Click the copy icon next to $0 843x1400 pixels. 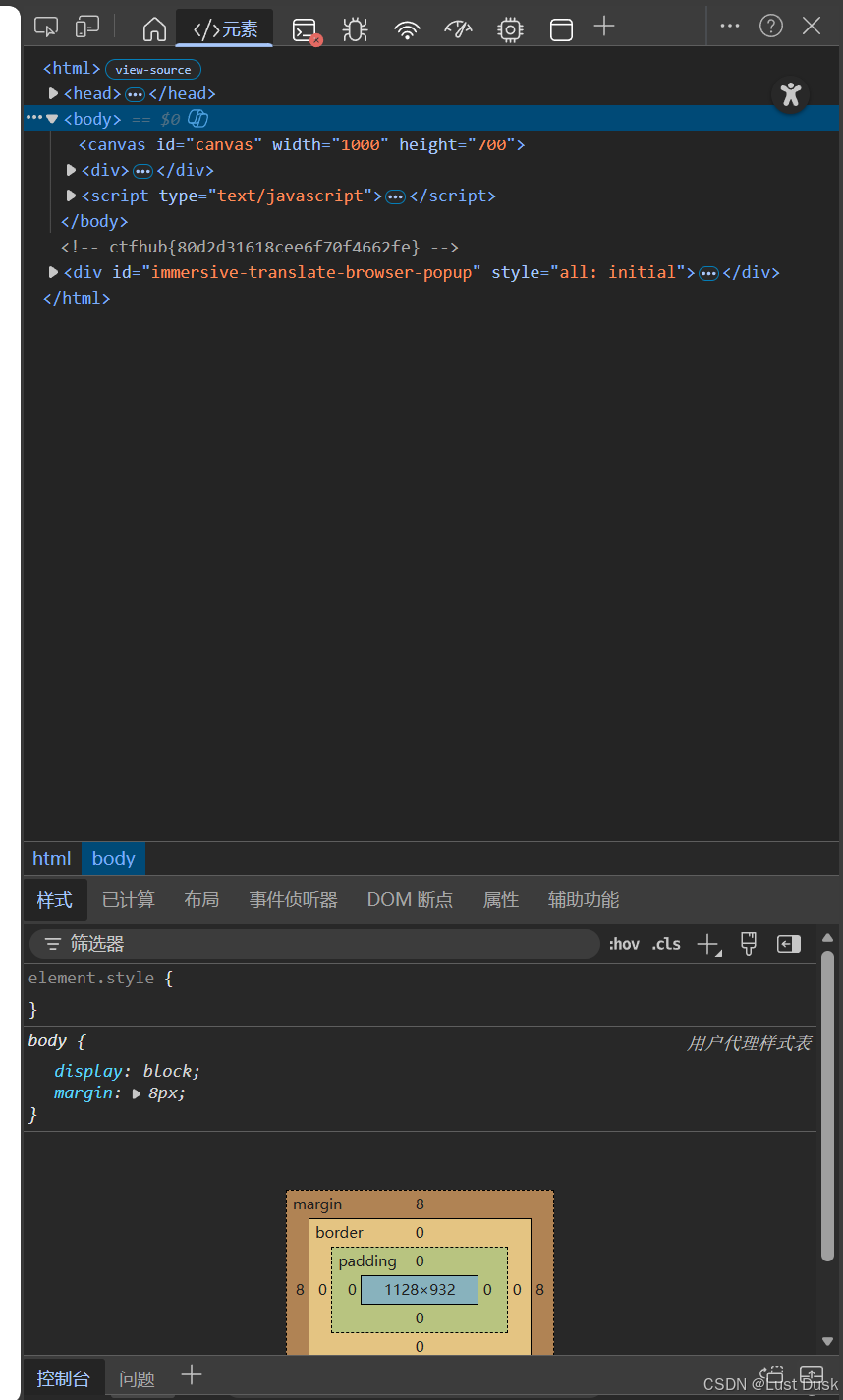197,119
